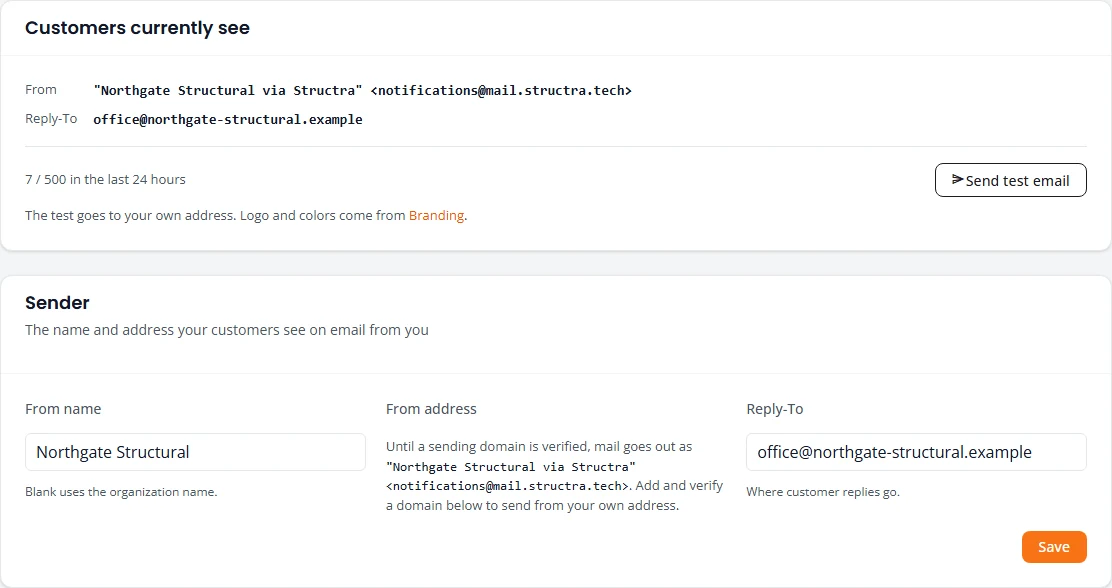The height and width of the screenshot is (588, 1112).
Task: Click the "Until a sending domain is verified" description
Action: pyautogui.click(x=555, y=476)
